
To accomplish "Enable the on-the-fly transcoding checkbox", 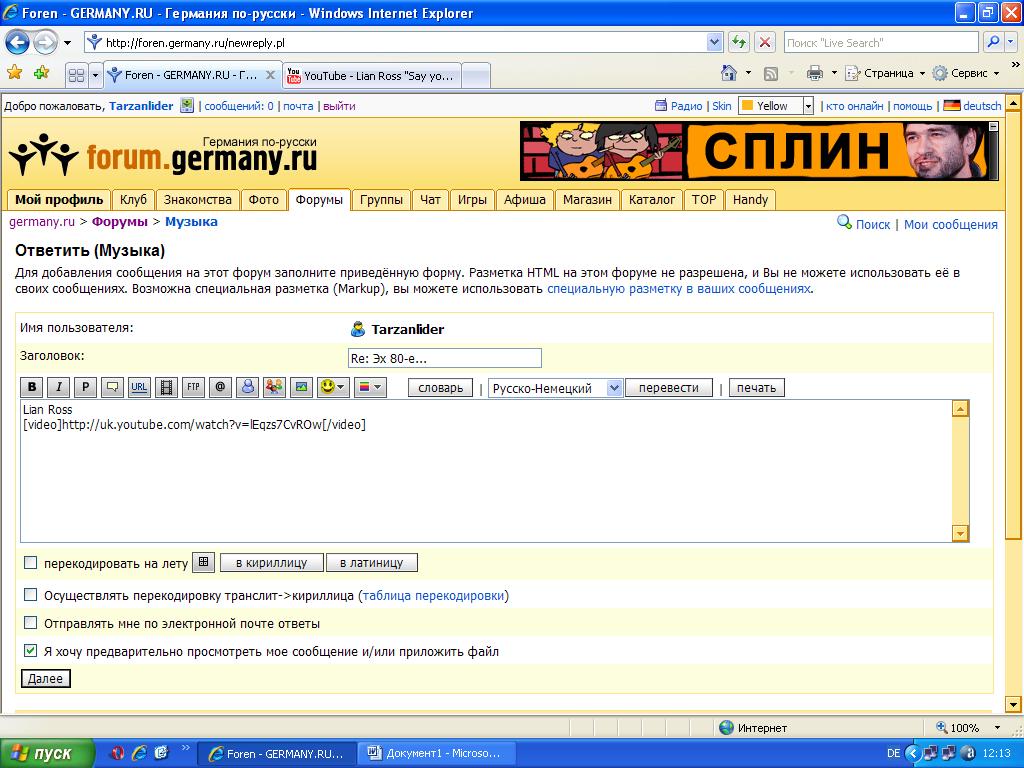I will (x=31, y=563).
